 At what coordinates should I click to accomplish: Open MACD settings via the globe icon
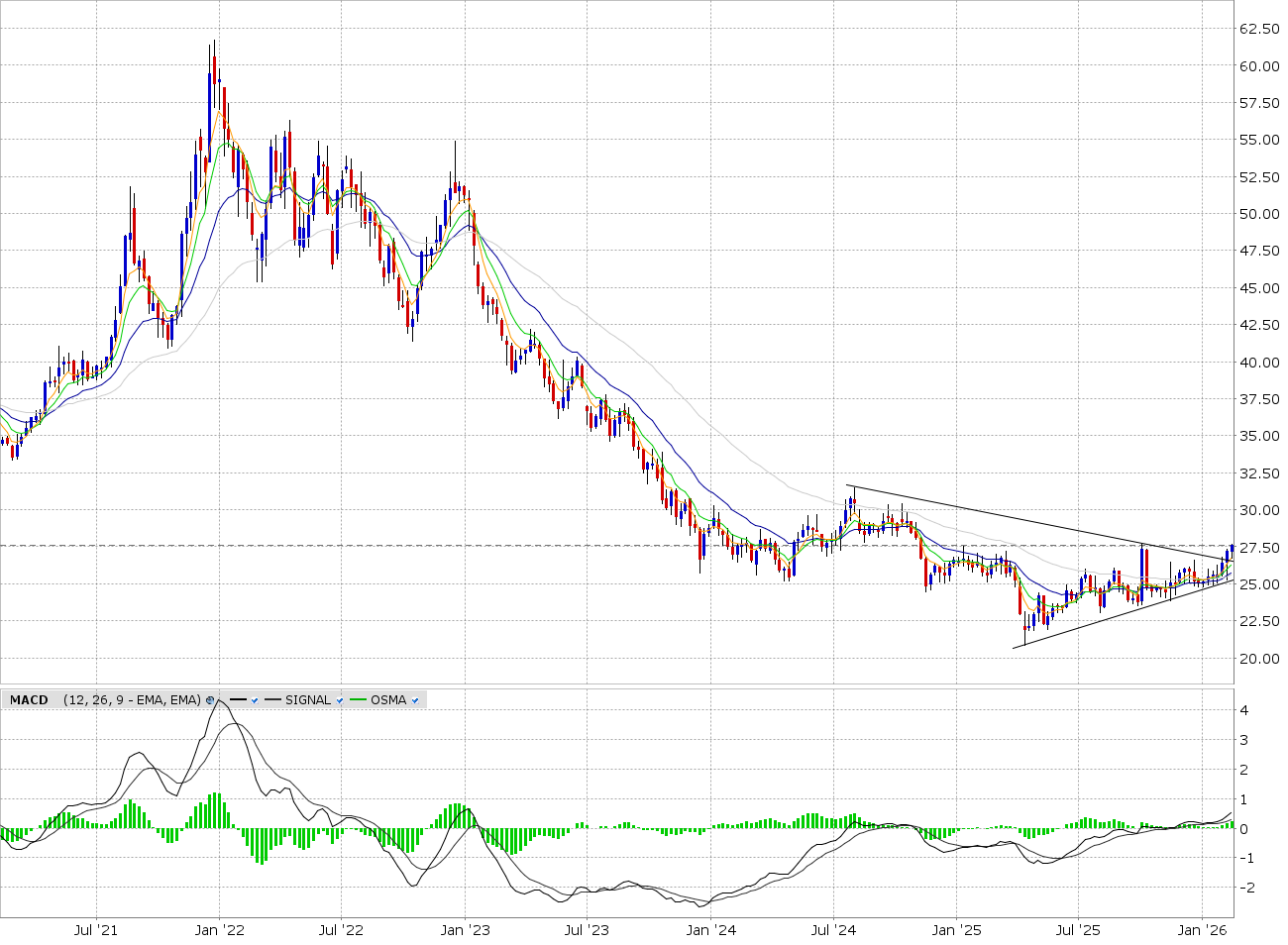pos(210,700)
